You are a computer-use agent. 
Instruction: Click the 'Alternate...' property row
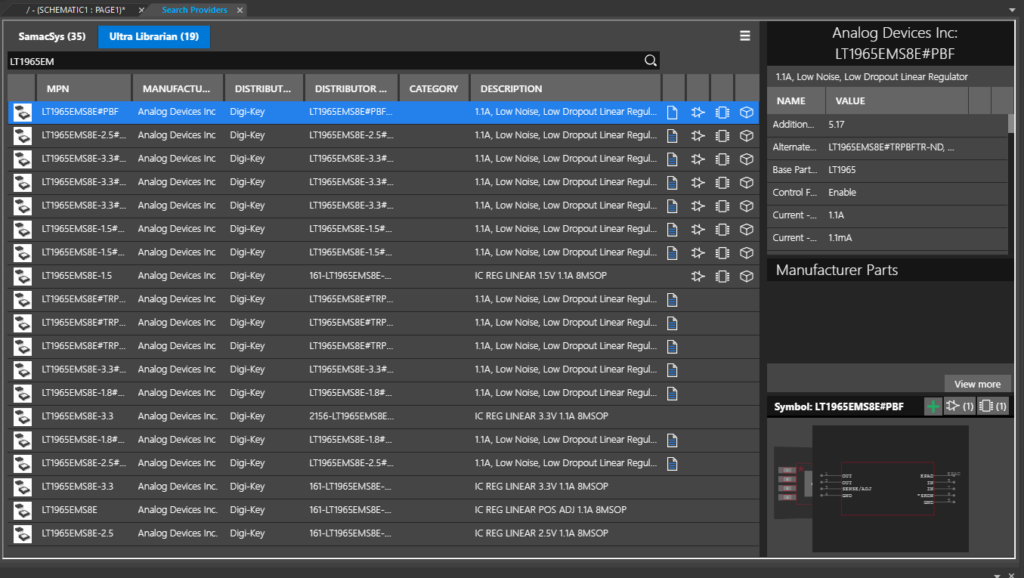click(x=888, y=147)
